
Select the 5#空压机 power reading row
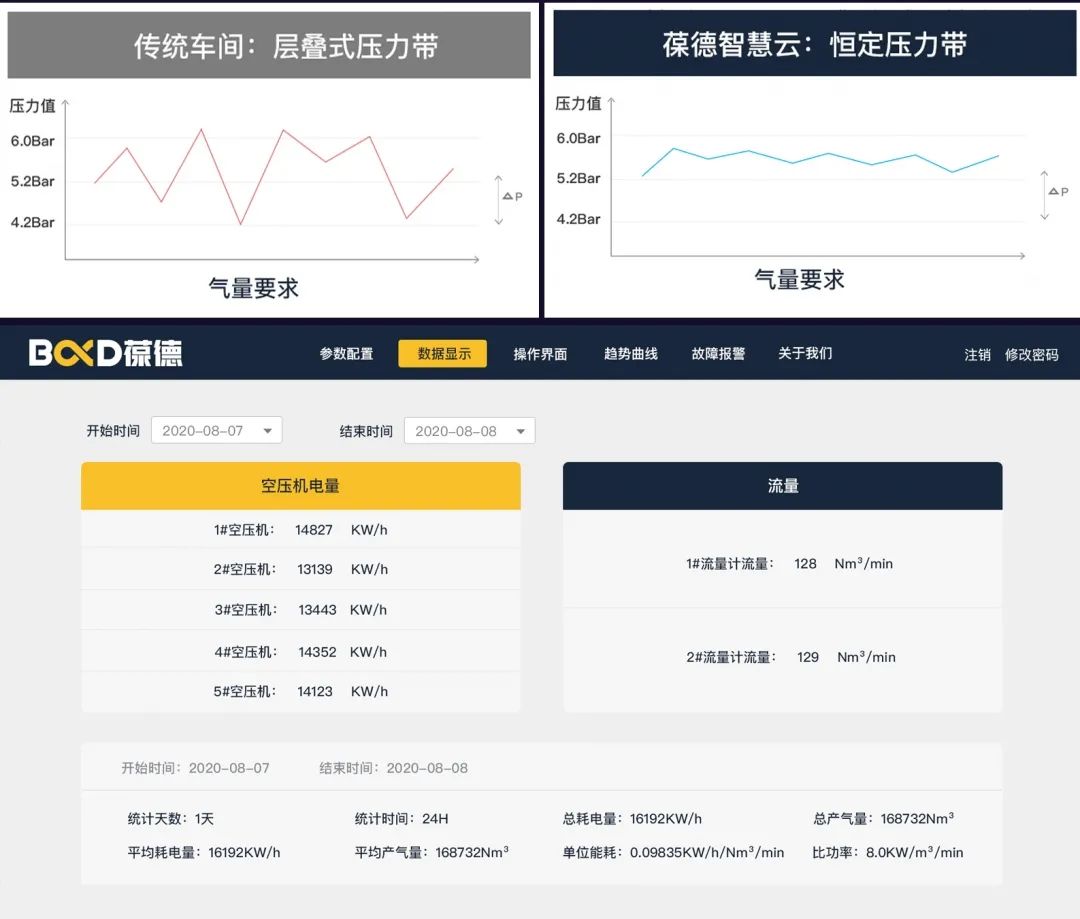(299, 690)
